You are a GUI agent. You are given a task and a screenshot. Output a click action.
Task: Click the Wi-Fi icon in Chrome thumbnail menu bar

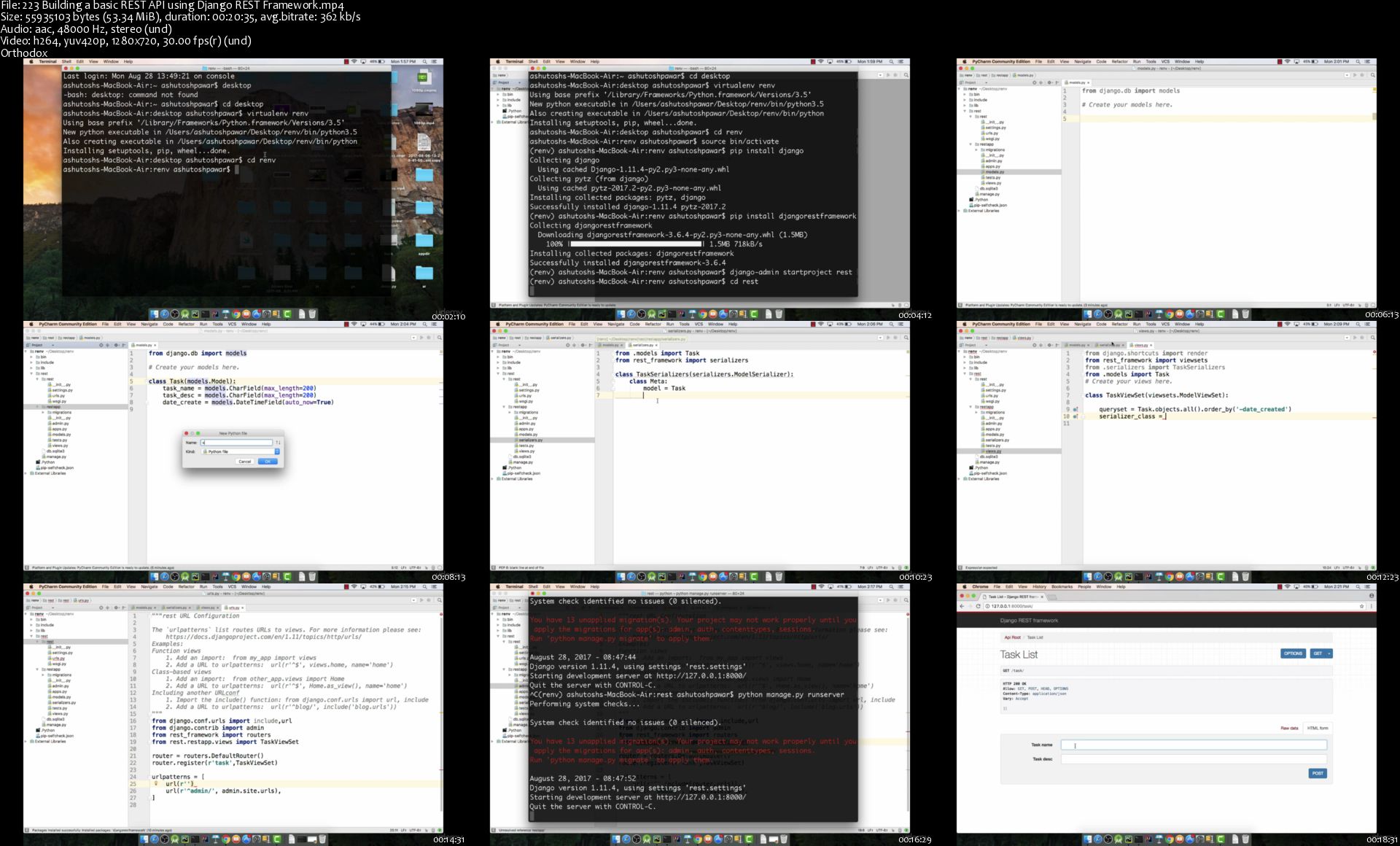pos(1288,586)
